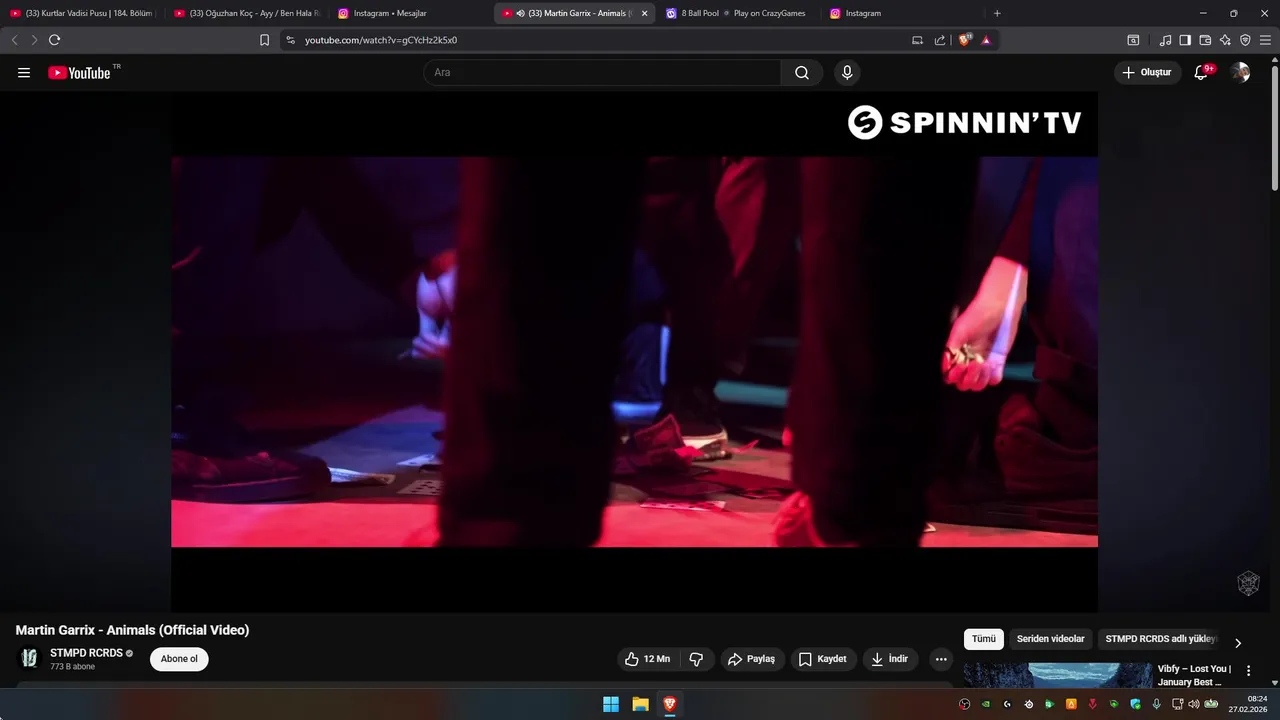Switch to Kurtlar Vadisi Pusu tab
This screenshot has width=1280, height=720.
pyautogui.click(x=81, y=13)
